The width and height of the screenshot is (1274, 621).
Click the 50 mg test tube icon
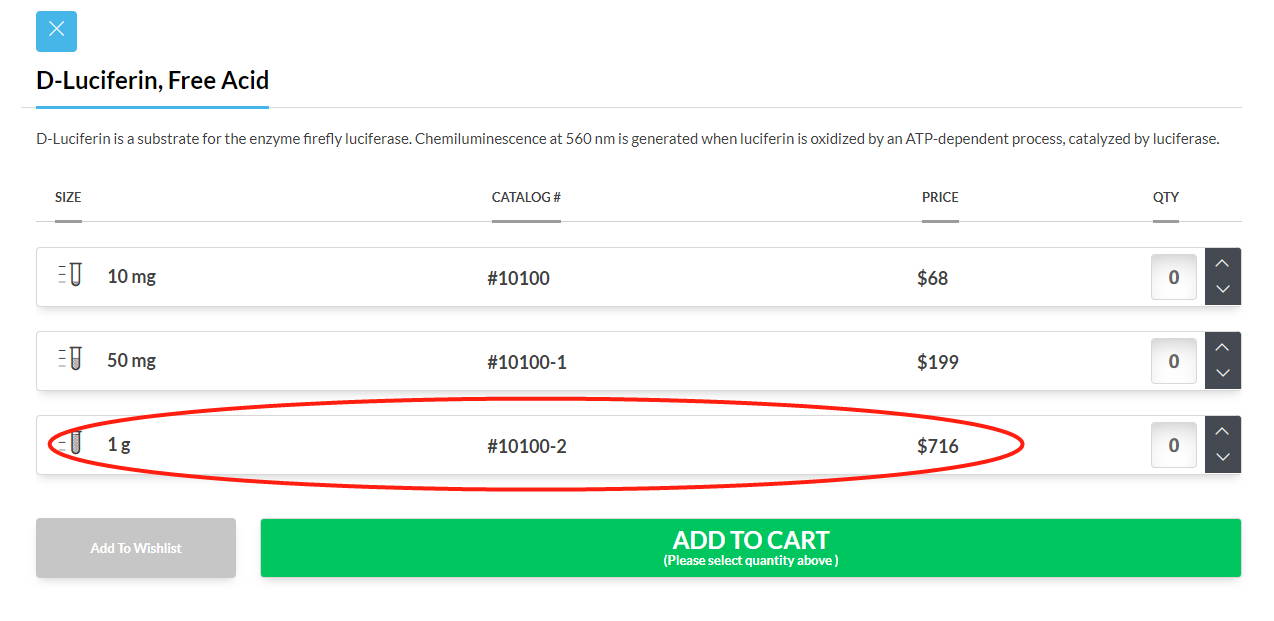69,360
